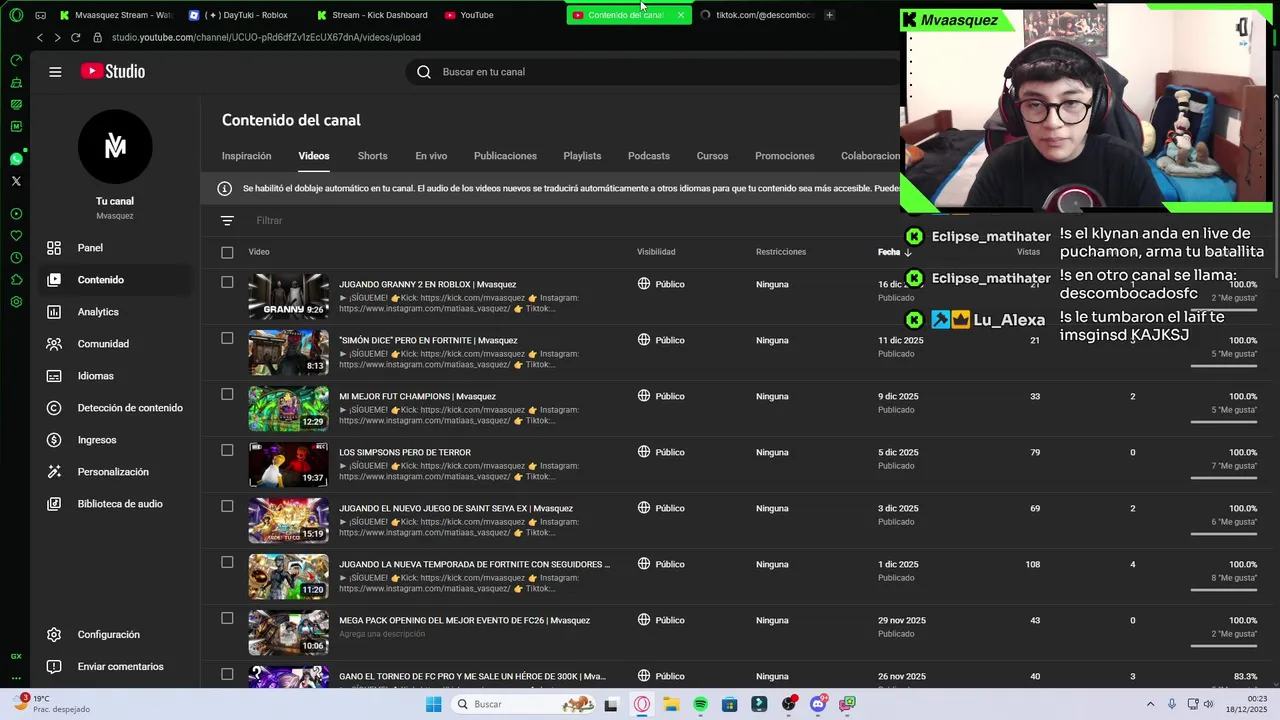Viewport: 1280px width, 720px height.
Task: Switch to the En vivo tab
Action: tap(431, 156)
